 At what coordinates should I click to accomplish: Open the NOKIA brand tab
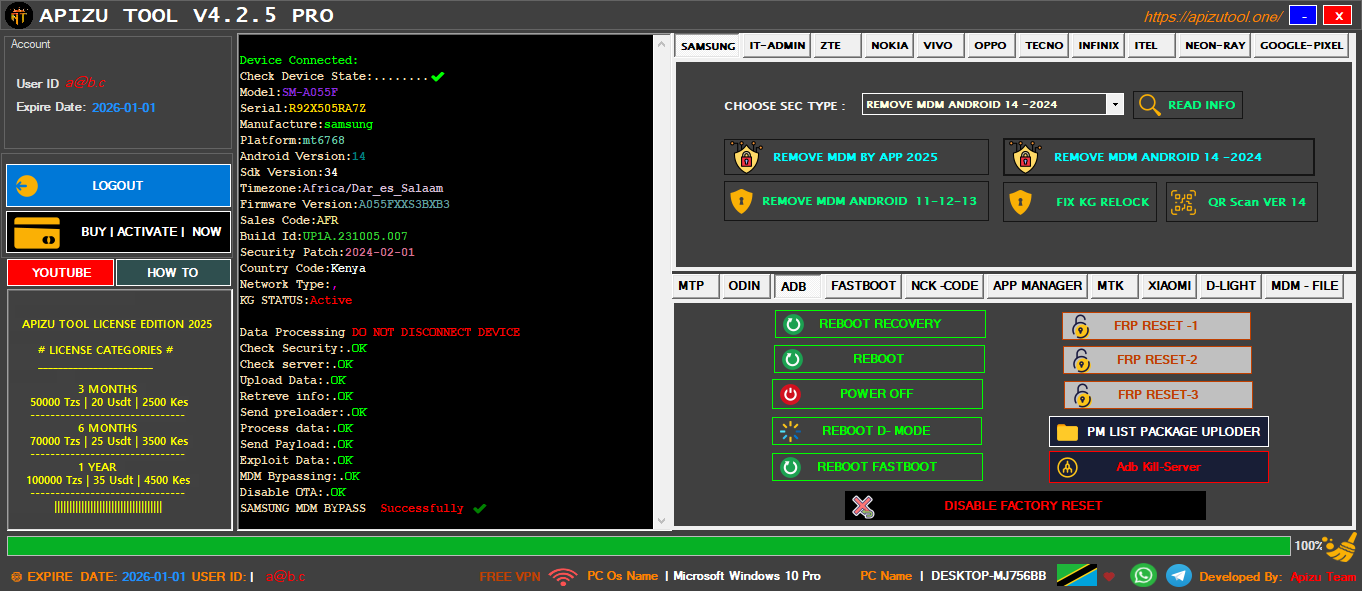coord(889,46)
